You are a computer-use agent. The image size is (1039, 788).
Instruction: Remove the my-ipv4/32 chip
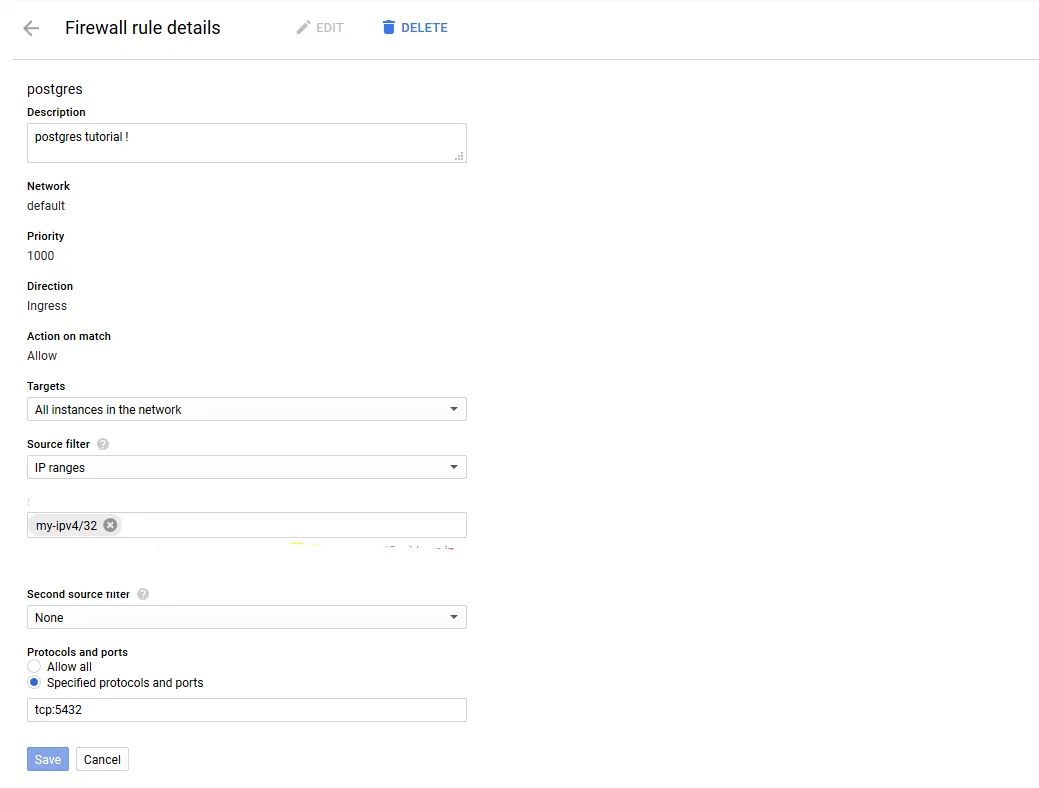[x=110, y=525]
